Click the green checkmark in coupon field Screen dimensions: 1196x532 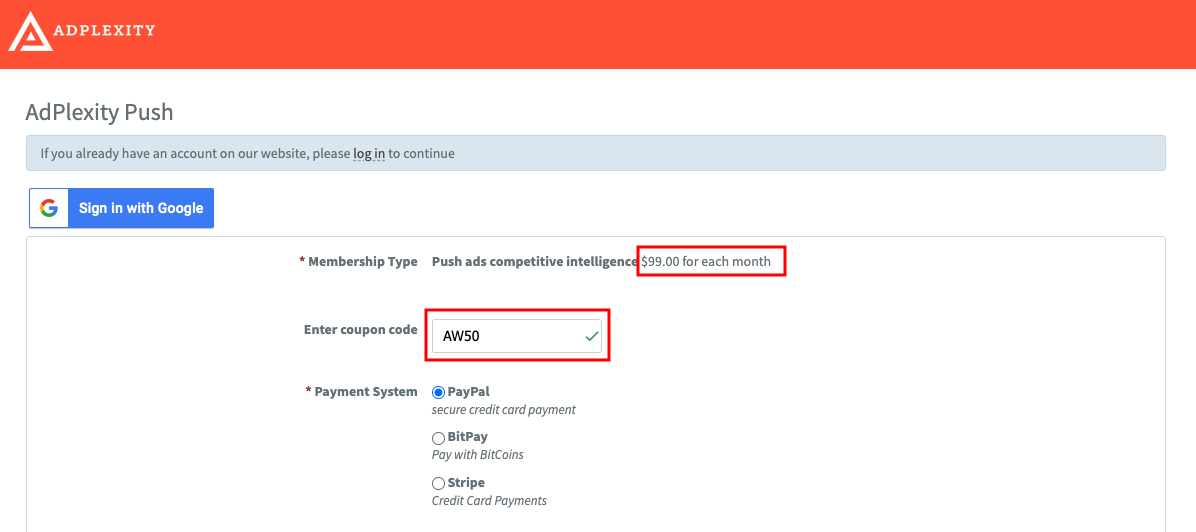click(592, 336)
